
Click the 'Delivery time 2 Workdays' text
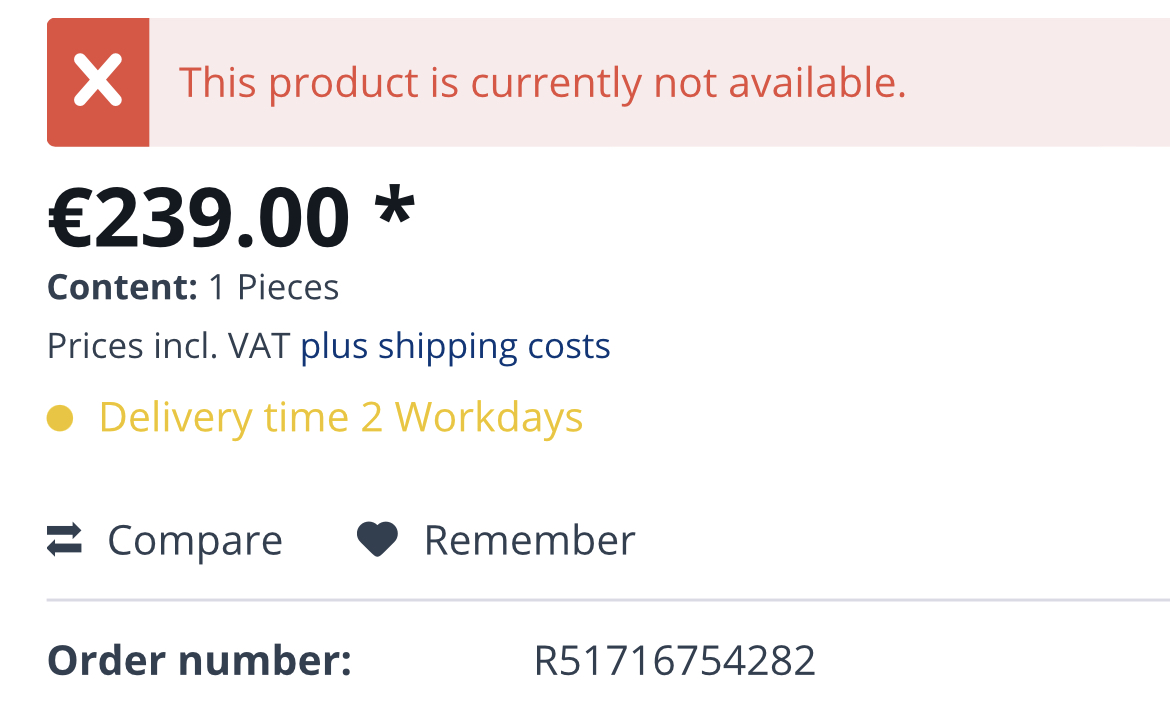click(340, 418)
